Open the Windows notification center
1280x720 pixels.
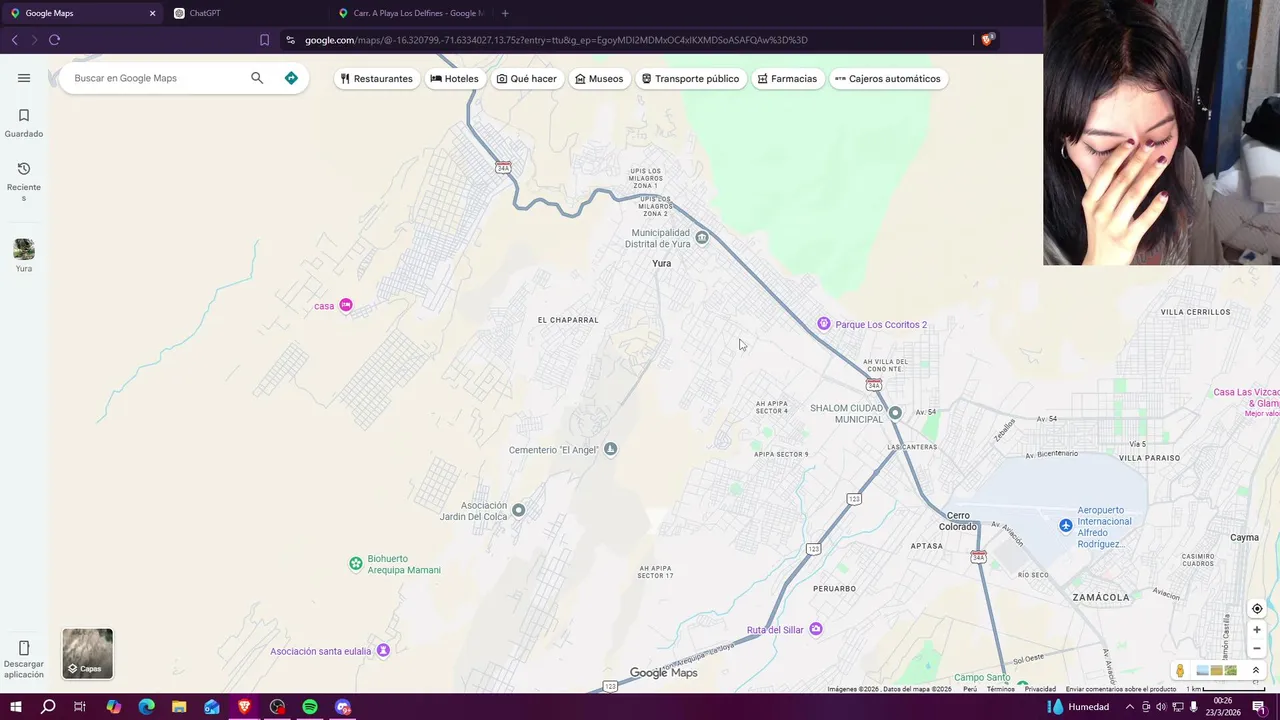click(x=1259, y=707)
